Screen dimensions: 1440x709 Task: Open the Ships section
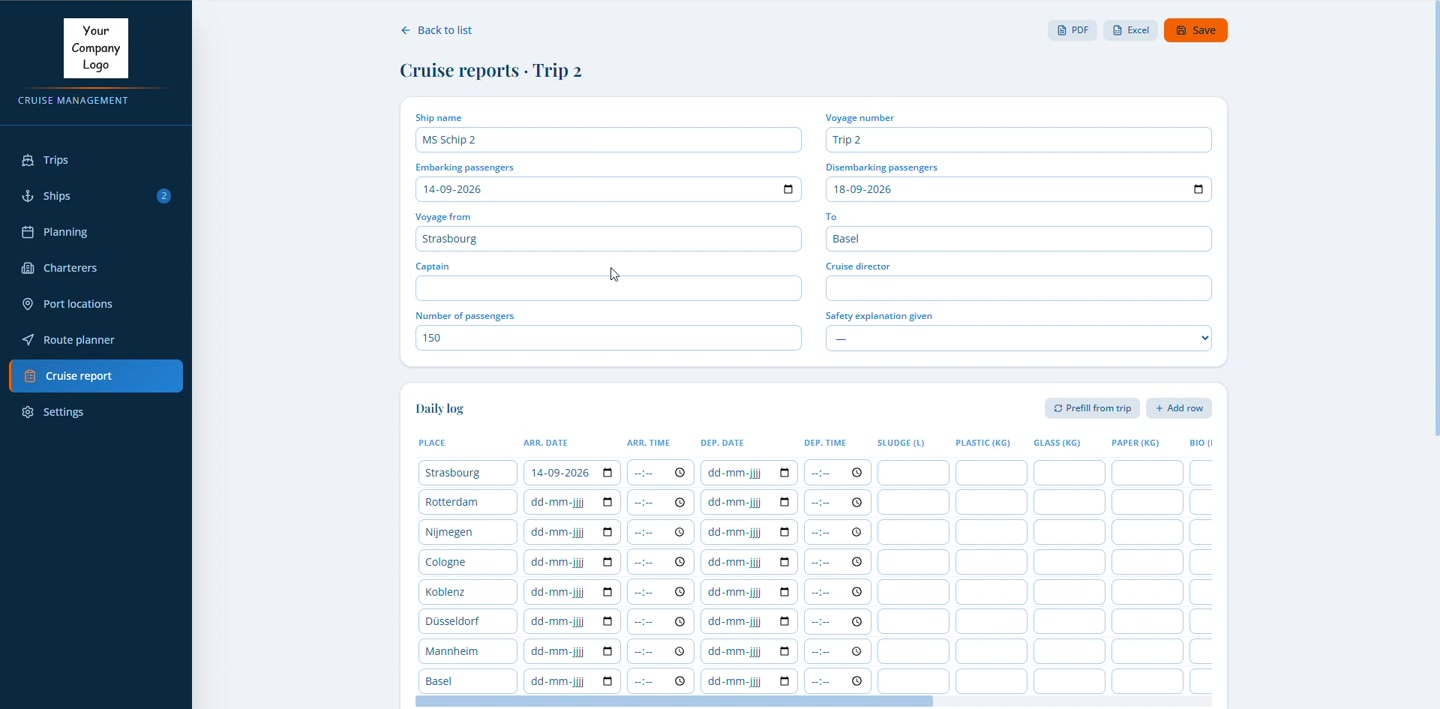click(x=96, y=196)
